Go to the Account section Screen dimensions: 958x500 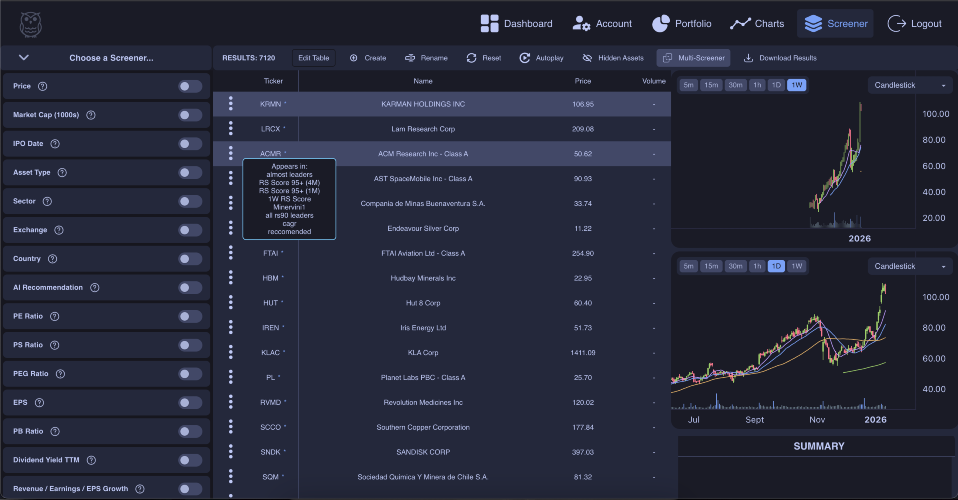click(x=602, y=23)
